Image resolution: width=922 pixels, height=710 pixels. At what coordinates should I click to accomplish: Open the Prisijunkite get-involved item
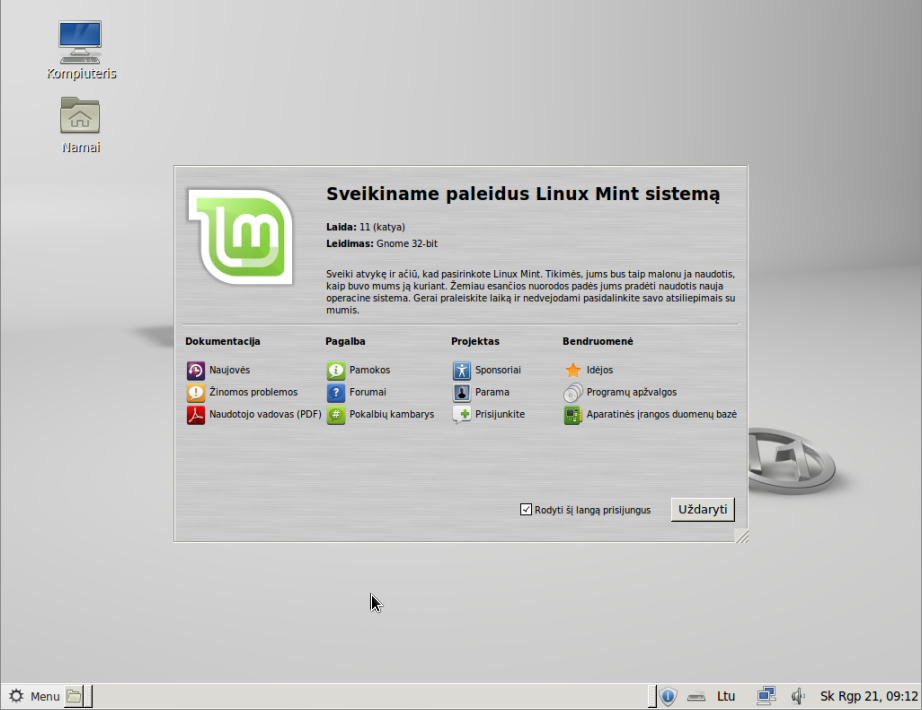pyautogui.click(x=489, y=415)
